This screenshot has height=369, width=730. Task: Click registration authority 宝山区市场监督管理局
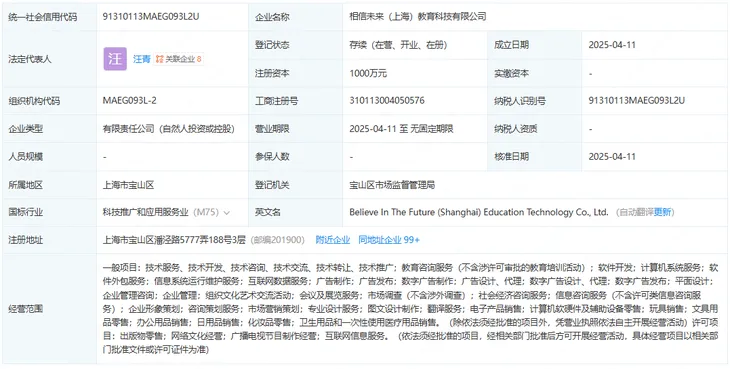click(x=392, y=185)
